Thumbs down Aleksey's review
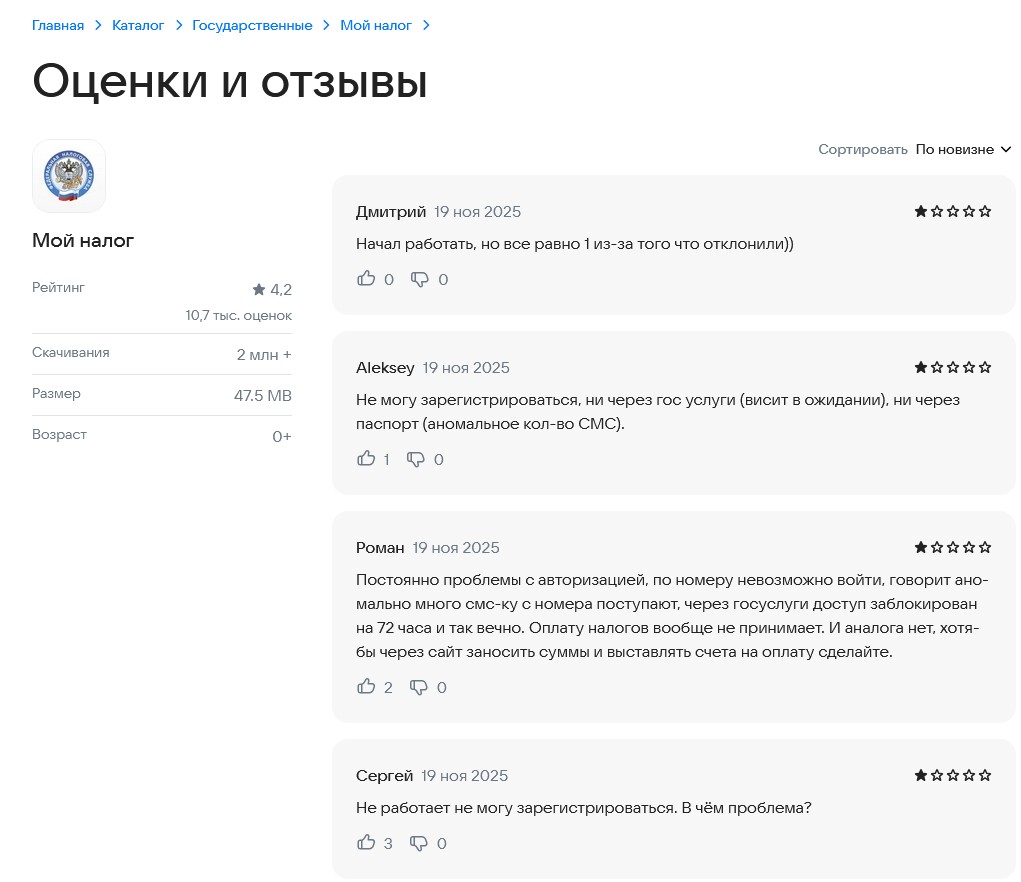The width and height of the screenshot is (1021, 882). [416, 459]
